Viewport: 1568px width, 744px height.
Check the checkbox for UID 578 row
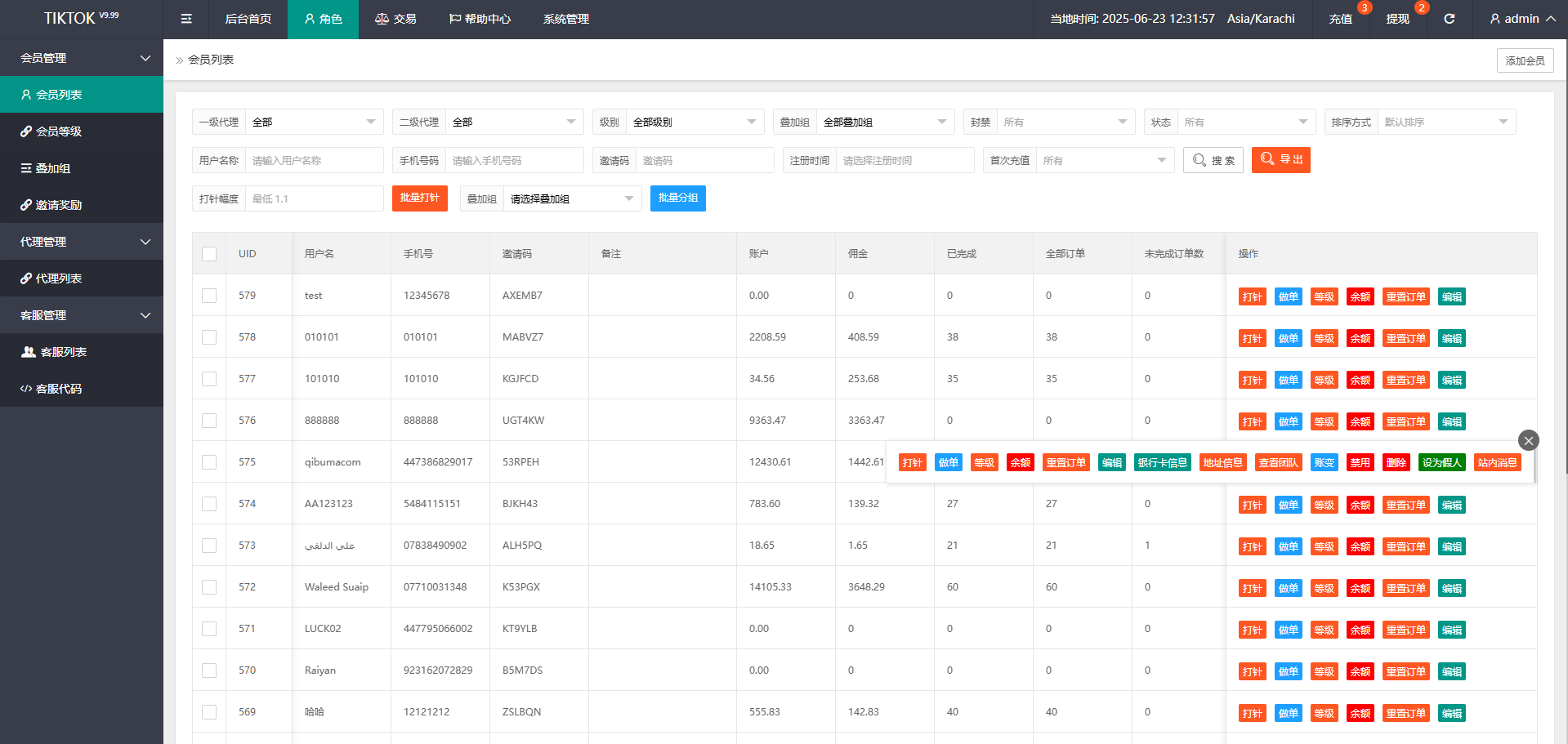[209, 337]
